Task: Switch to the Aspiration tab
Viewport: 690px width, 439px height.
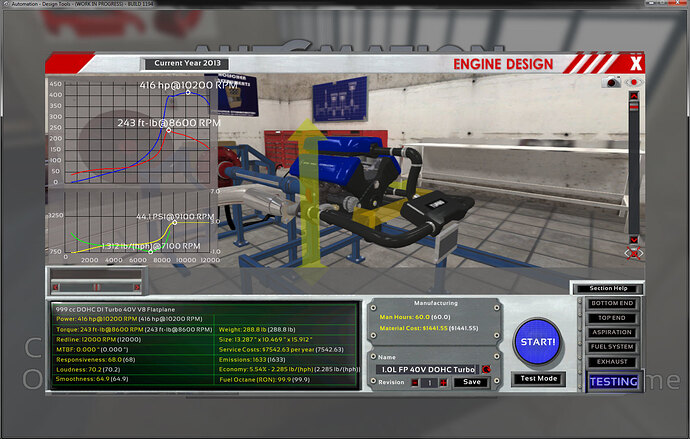Action: click(x=612, y=332)
